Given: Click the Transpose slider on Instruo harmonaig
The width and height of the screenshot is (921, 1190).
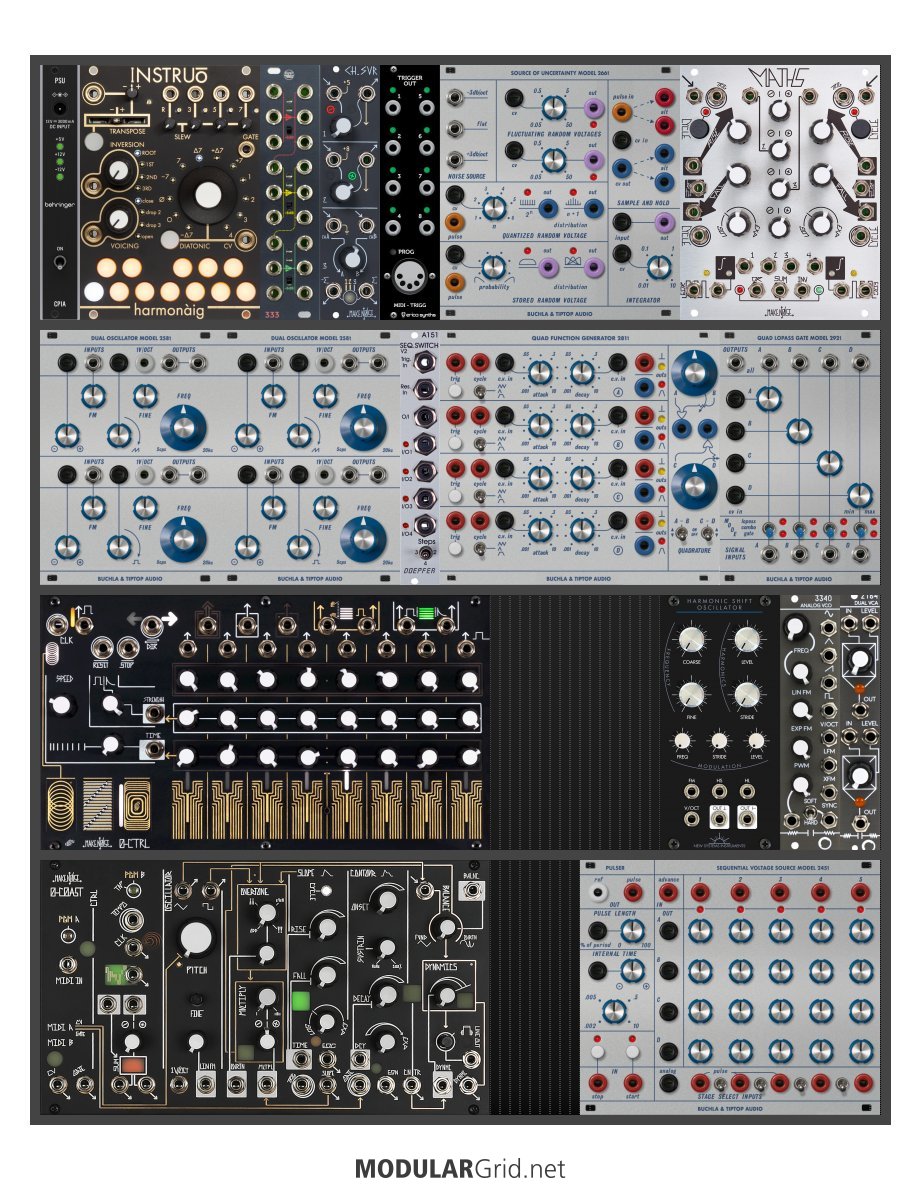Looking at the screenshot, I should point(115,120).
